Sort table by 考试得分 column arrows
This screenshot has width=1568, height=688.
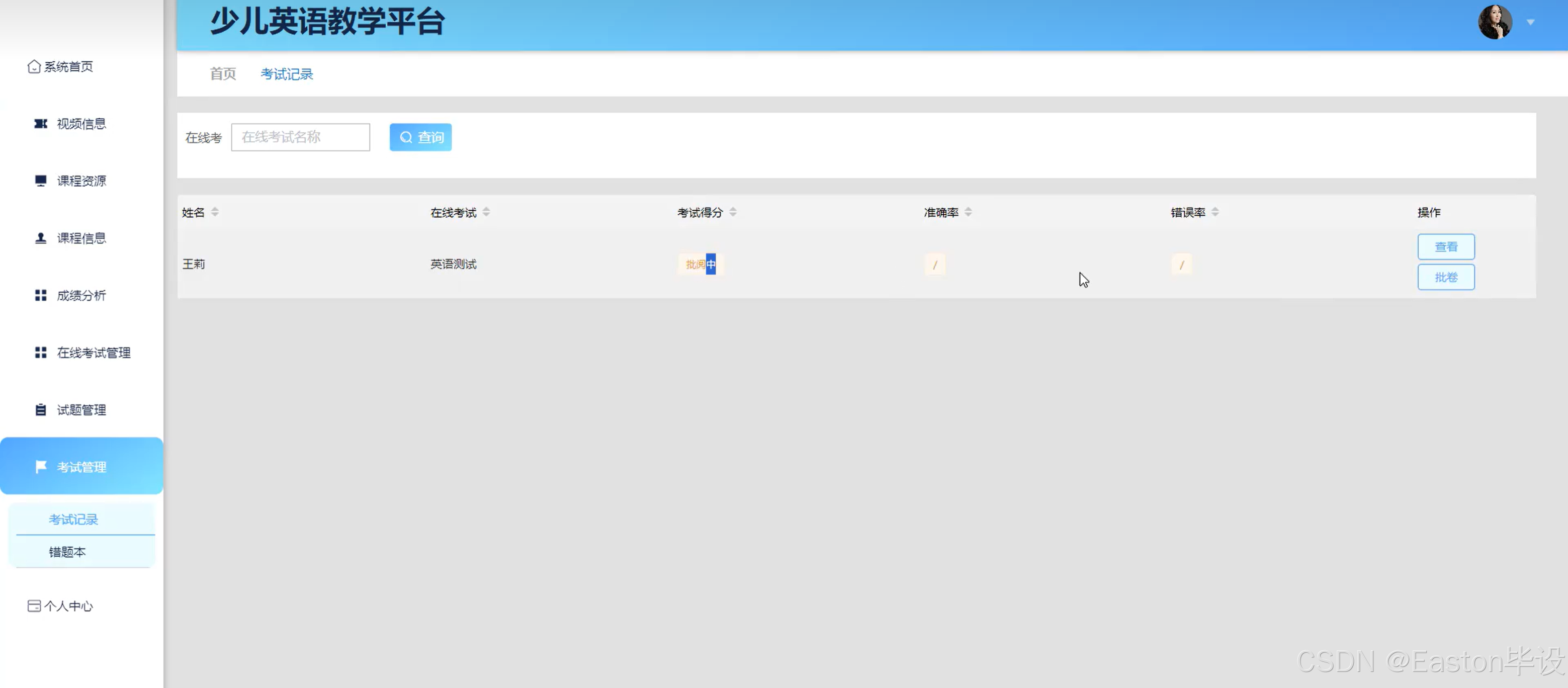click(733, 212)
